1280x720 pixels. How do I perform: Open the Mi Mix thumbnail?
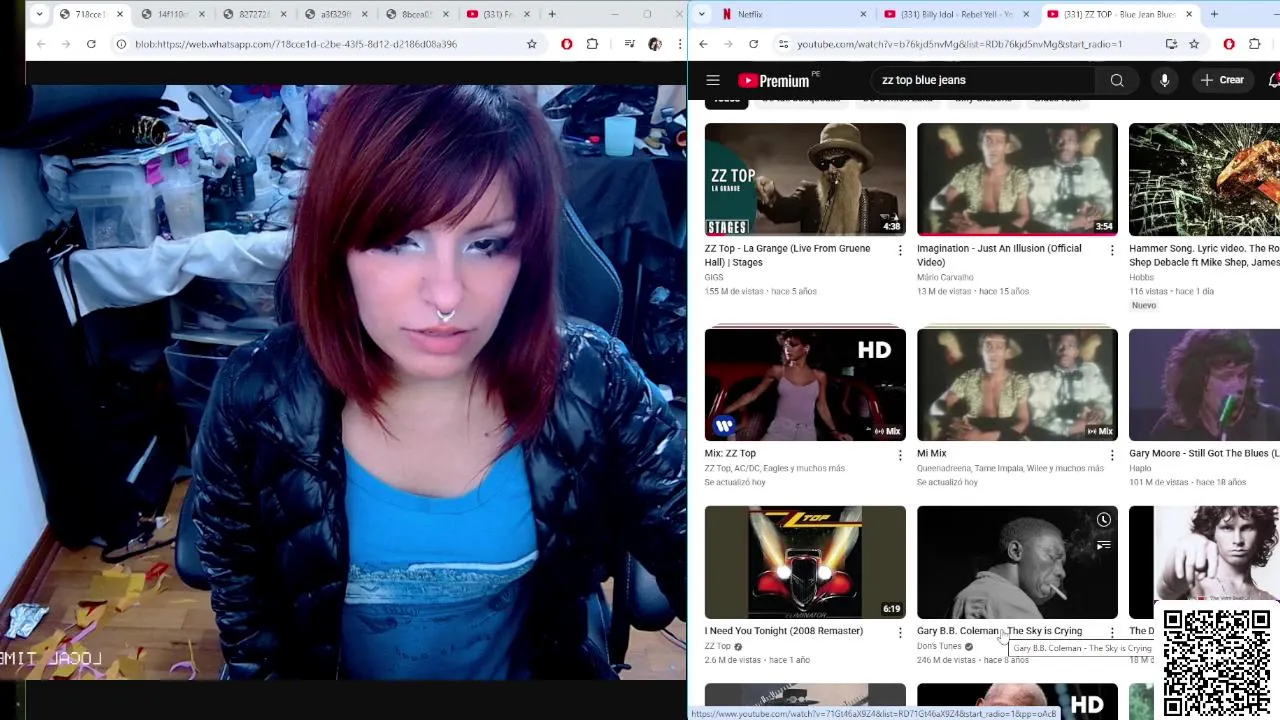1017,384
